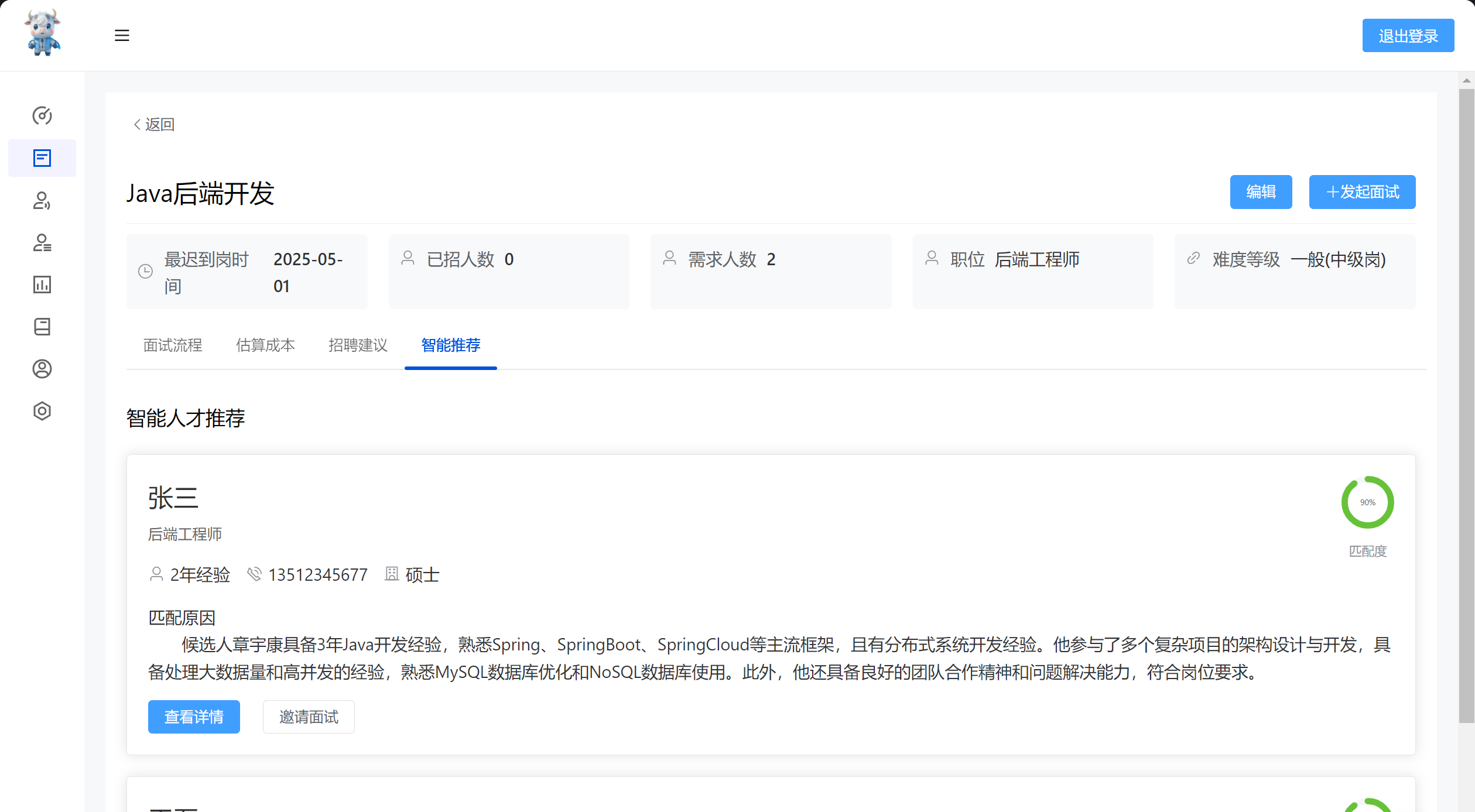Click 邀请面试 for 张三

[309, 717]
